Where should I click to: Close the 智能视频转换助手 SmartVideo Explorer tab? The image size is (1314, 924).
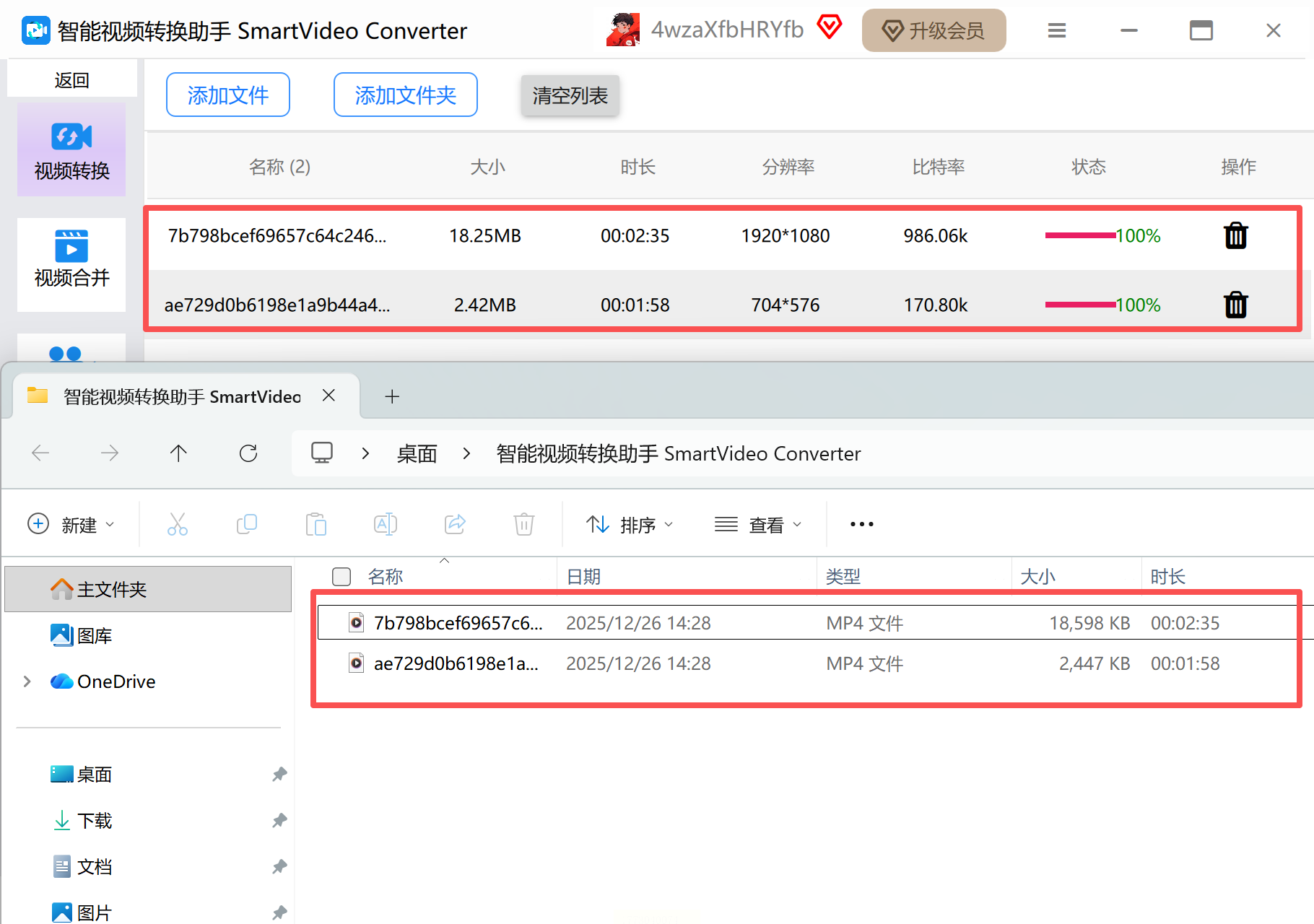point(328,396)
